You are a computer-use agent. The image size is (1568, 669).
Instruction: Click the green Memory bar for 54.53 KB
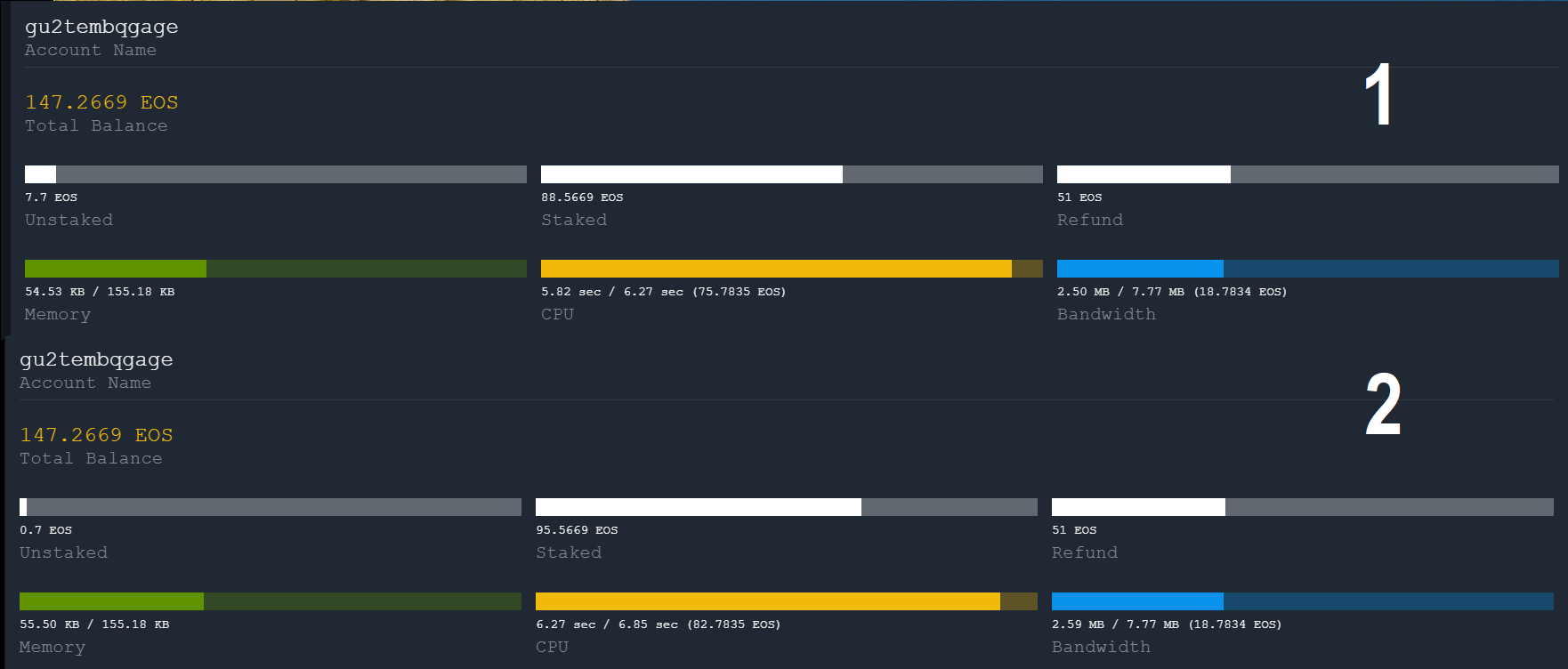(276, 269)
